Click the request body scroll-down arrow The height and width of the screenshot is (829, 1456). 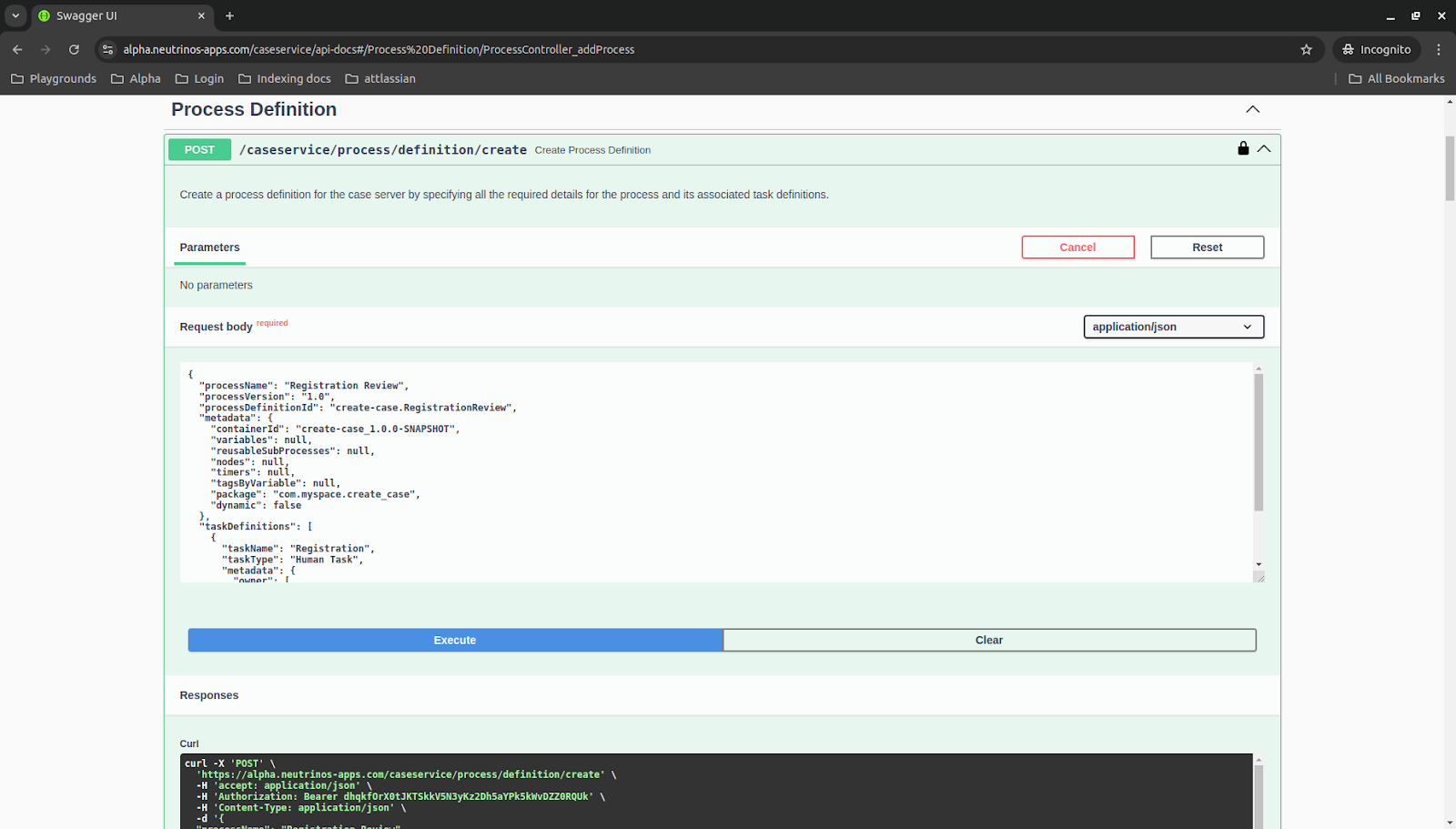(1259, 564)
